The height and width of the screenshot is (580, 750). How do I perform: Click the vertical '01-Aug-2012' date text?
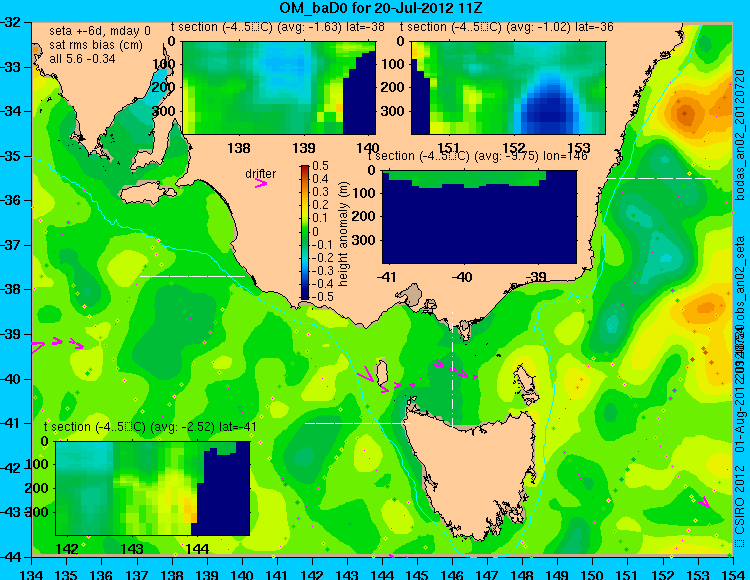740,418
